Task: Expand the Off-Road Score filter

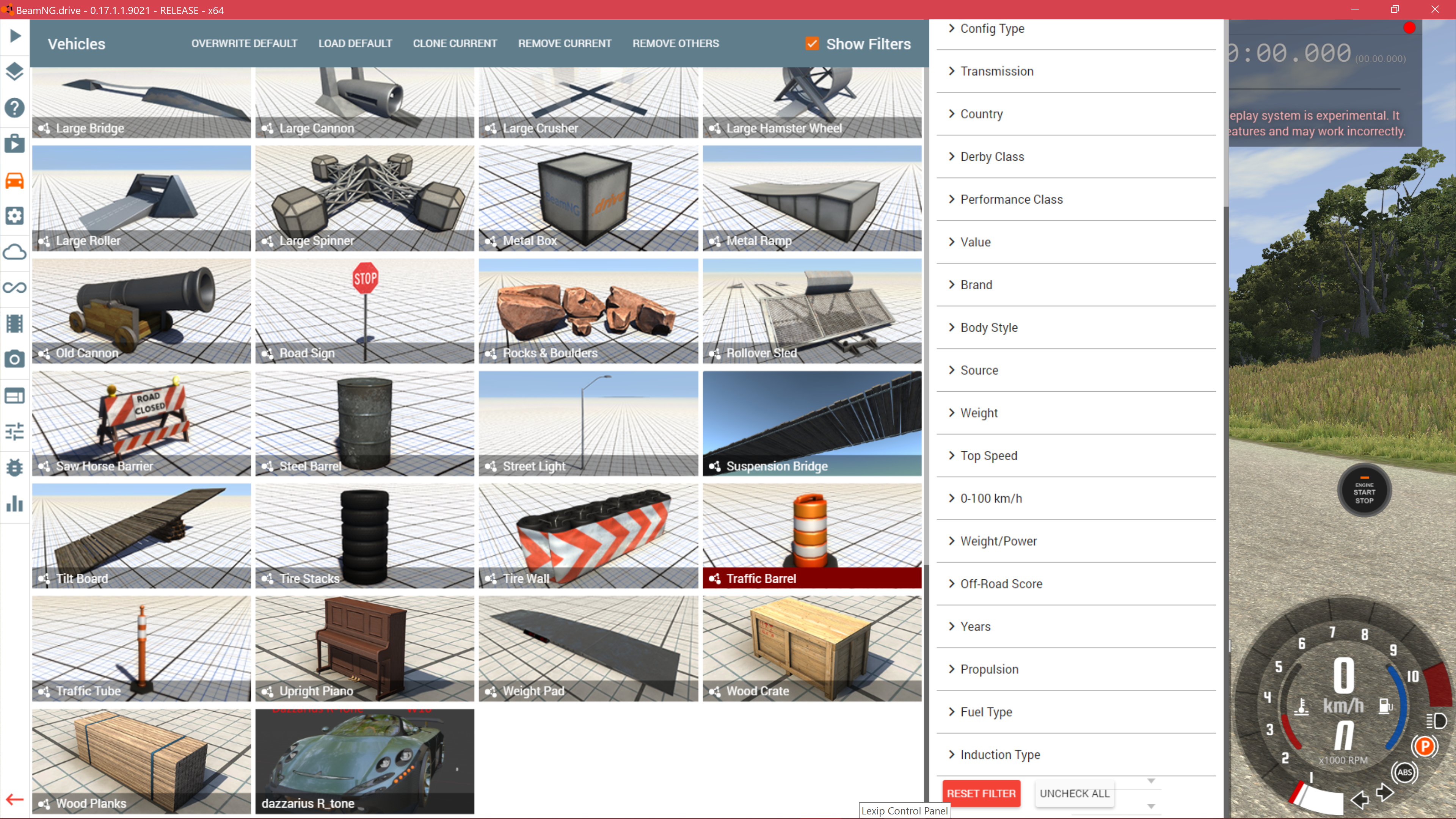Action: 1076,584
